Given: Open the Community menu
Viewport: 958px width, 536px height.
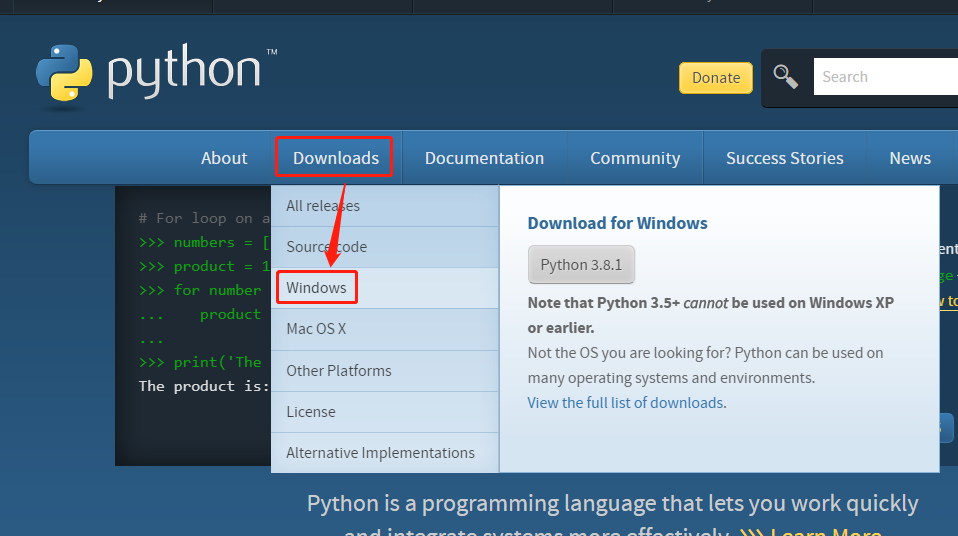Looking at the screenshot, I should (x=635, y=158).
